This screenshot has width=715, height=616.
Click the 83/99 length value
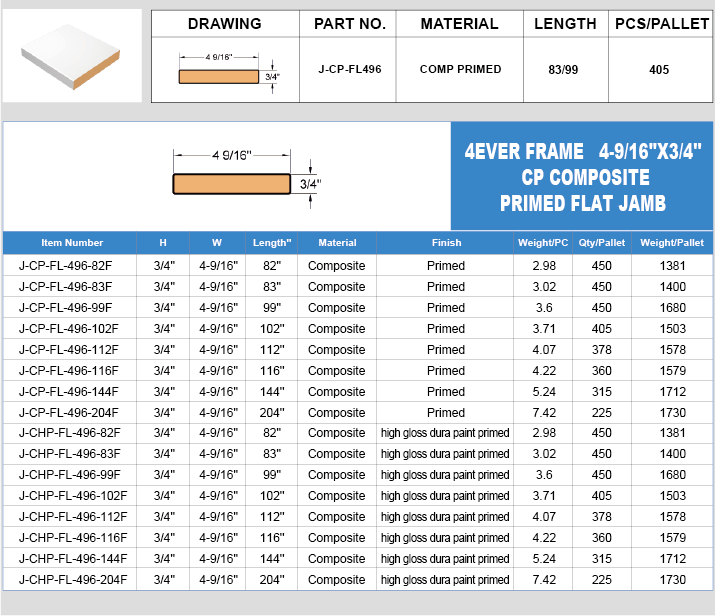pos(563,70)
